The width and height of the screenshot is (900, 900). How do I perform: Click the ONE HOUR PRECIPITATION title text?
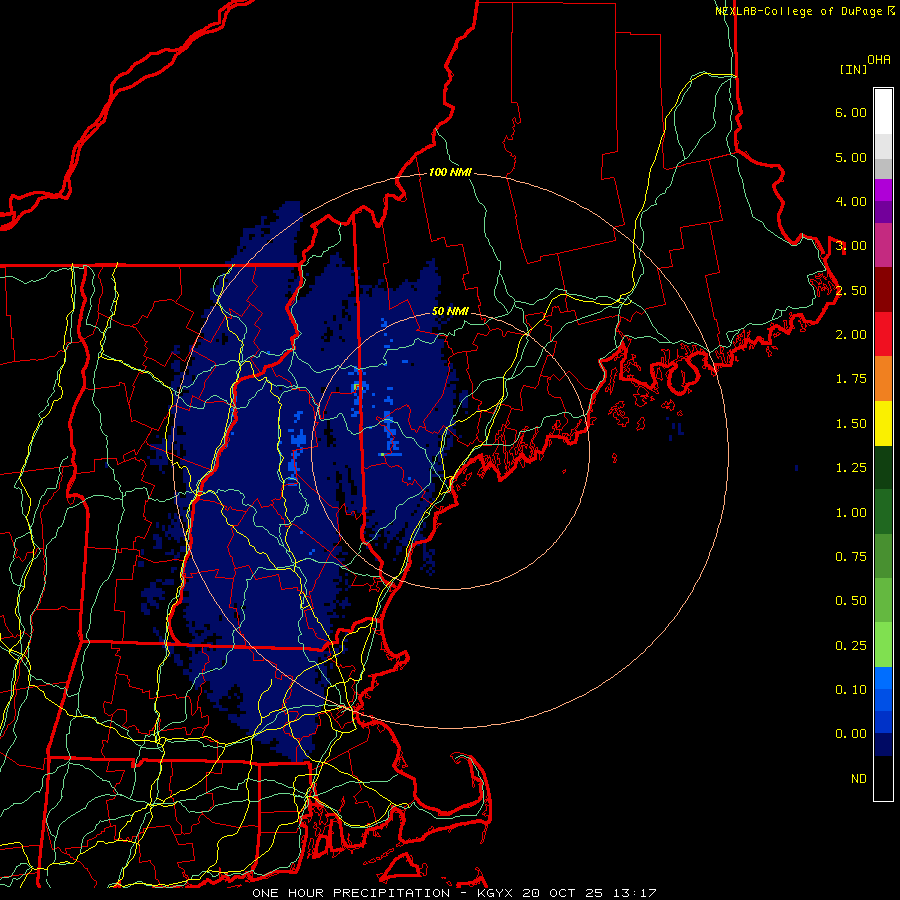(x=351, y=893)
